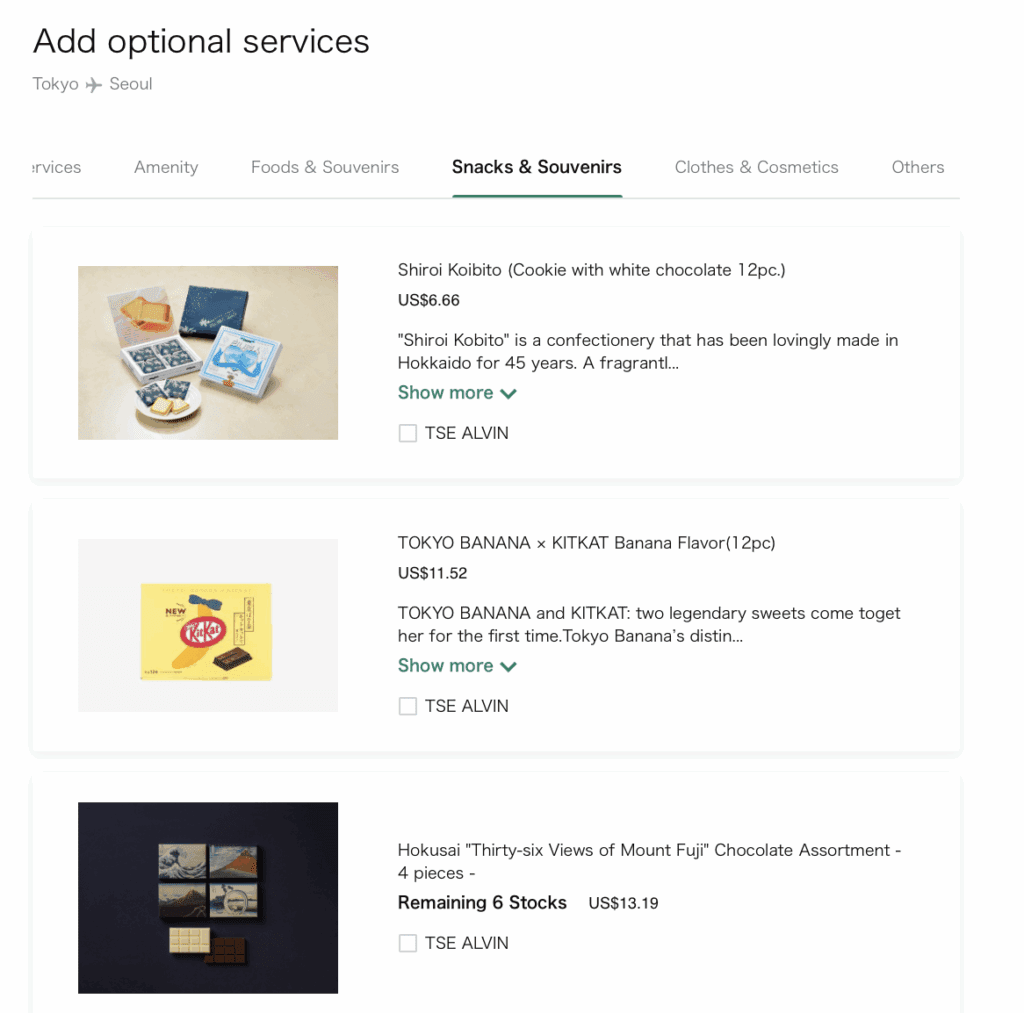Click the airplane icon between Tokyo and Seoul
The height and width of the screenshot is (1013, 1024).
tap(94, 85)
